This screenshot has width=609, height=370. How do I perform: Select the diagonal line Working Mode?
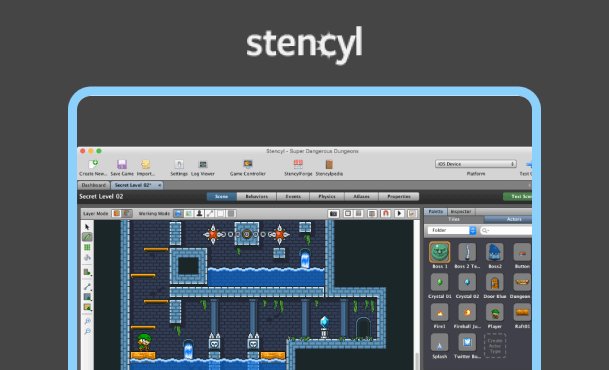[x=210, y=214]
